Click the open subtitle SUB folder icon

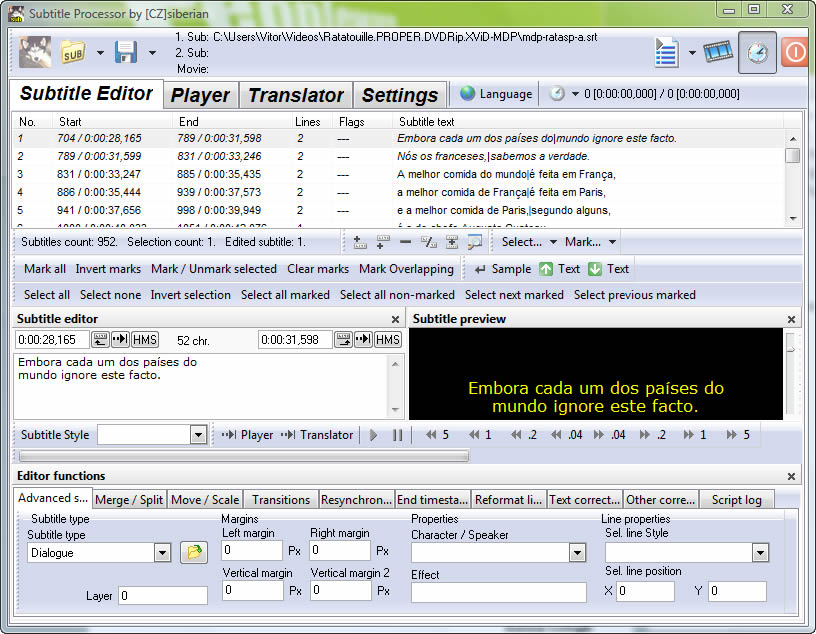[72, 52]
